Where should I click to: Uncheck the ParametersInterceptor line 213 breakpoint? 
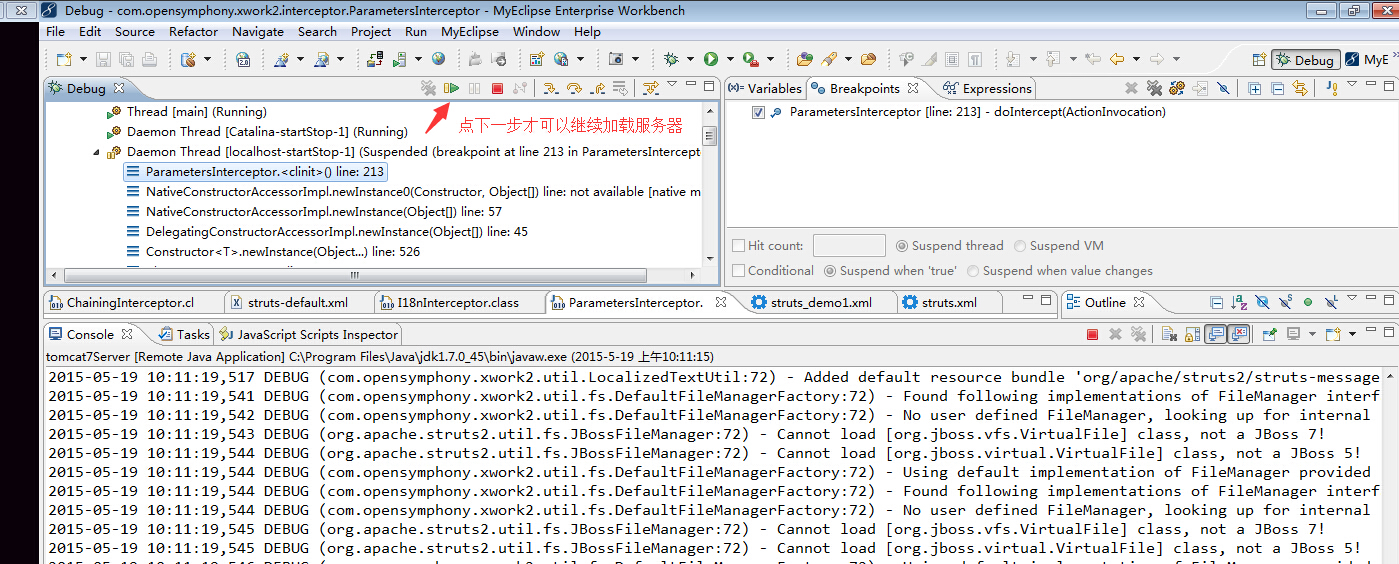[758, 113]
